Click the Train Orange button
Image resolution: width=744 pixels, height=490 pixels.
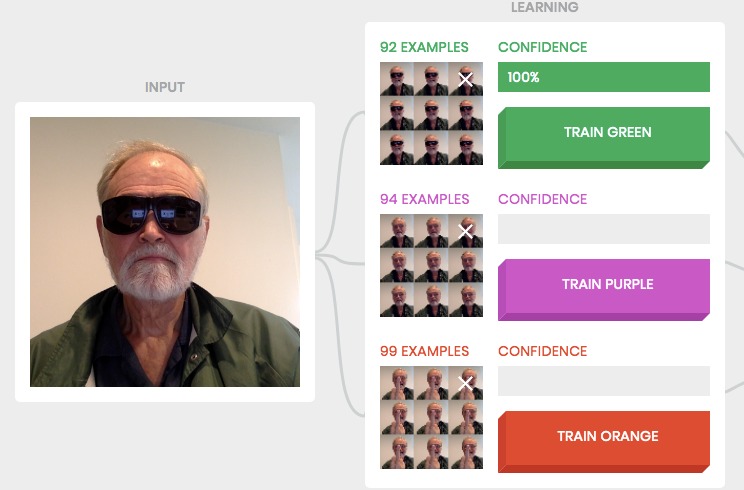(x=604, y=442)
